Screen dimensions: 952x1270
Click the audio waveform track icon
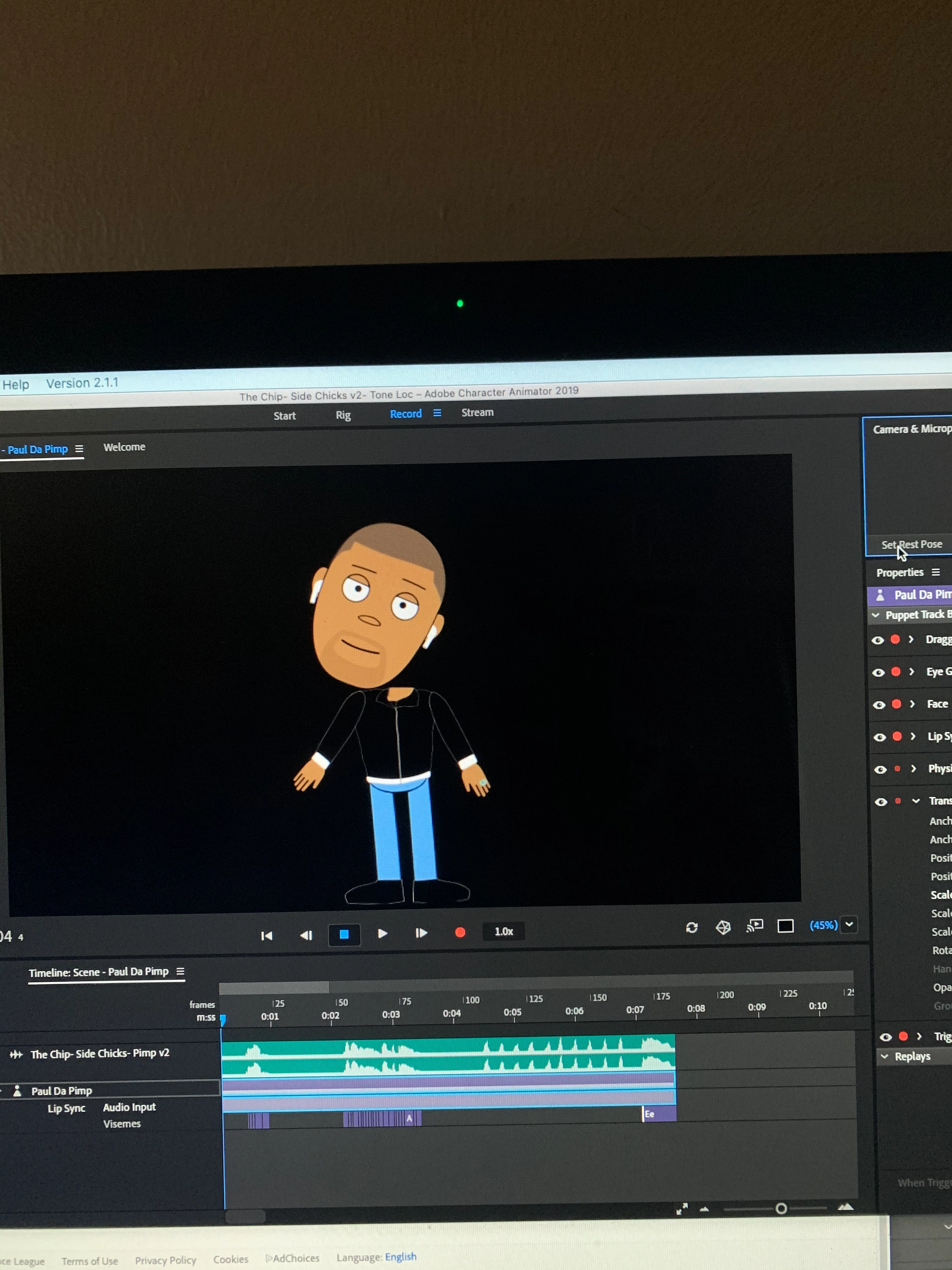click(x=16, y=1054)
